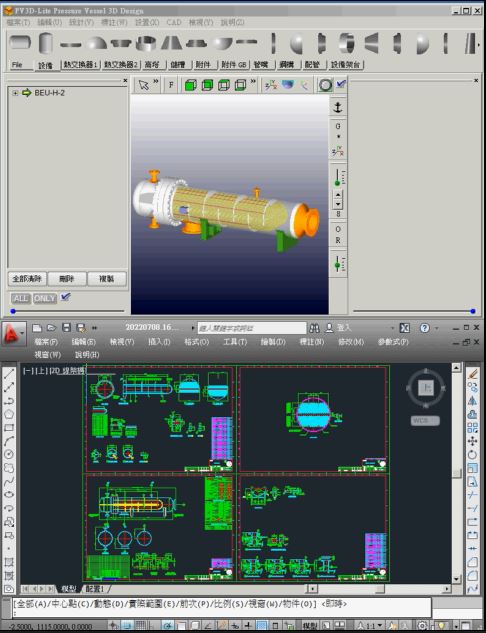This screenshot has width=486, height=633.
Task: Select the first solid green cube display mode
Action: click(x=190, y=85)
